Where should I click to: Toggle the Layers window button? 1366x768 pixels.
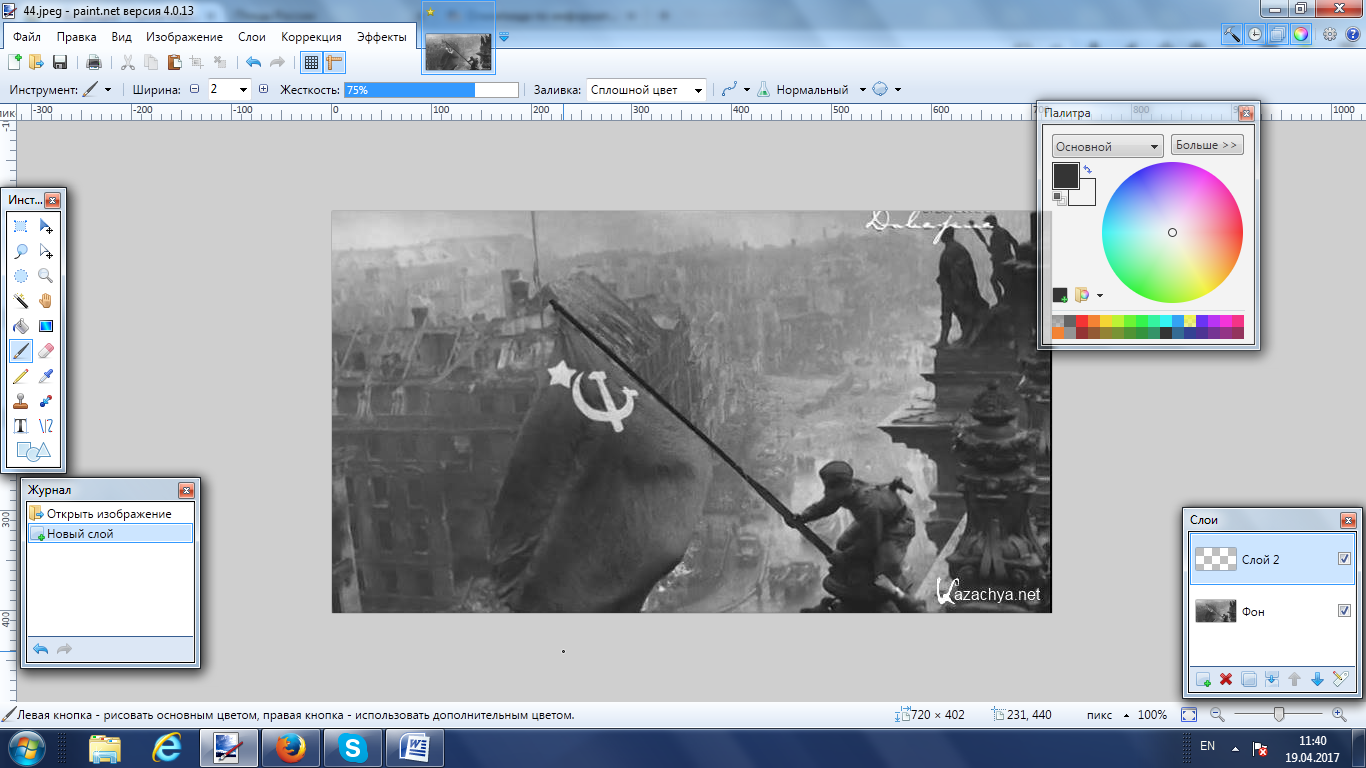click(x=1277, y=34)
